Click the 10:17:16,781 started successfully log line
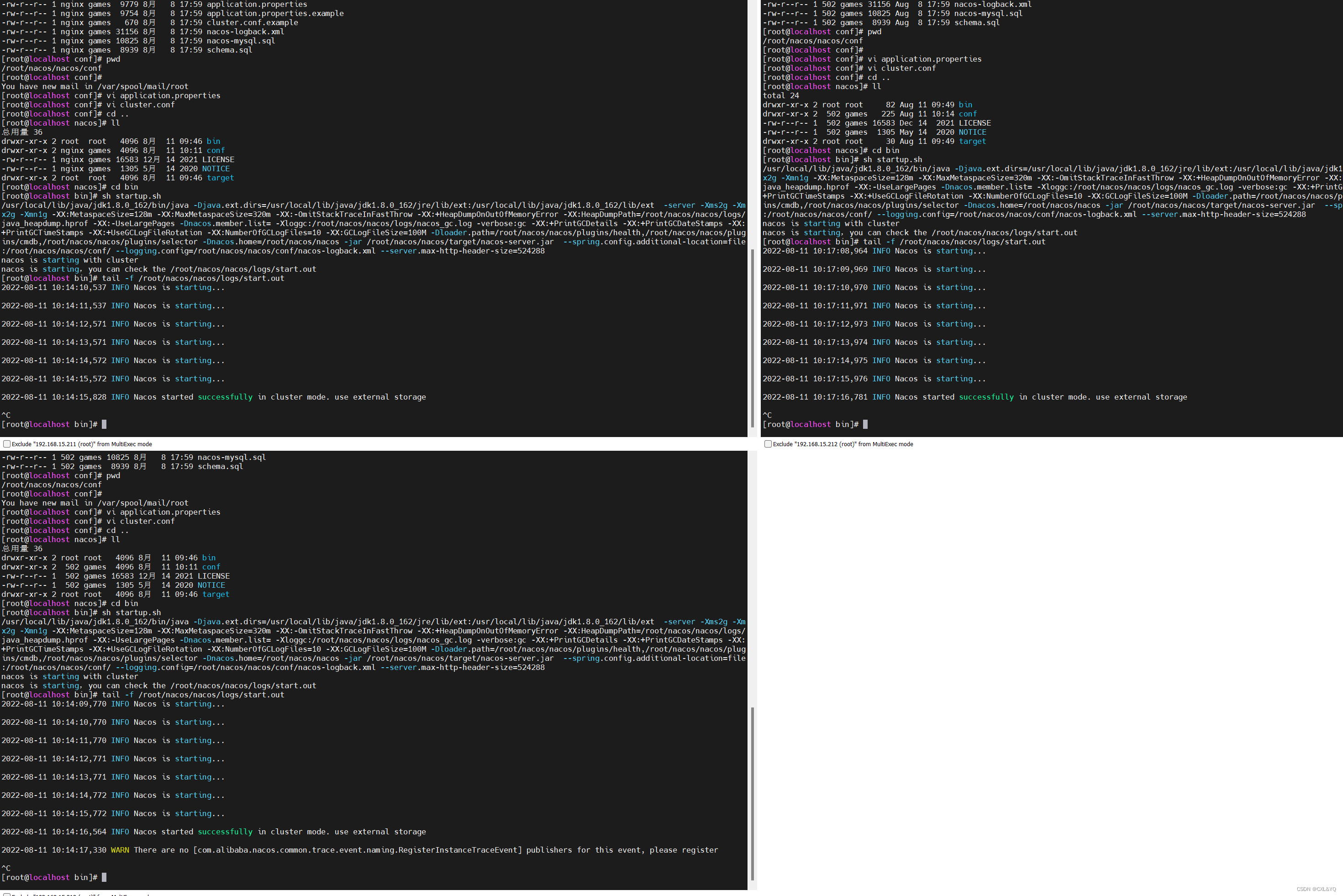 974,397
